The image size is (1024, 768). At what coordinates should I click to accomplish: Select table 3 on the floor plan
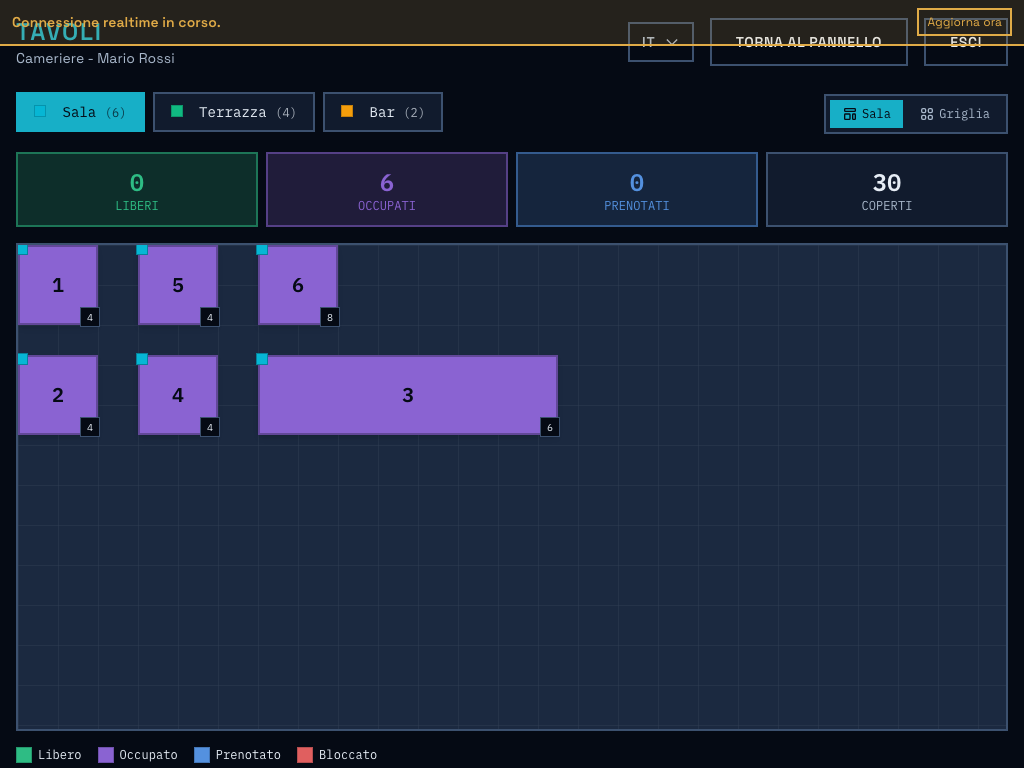pyautogui.click(x=408, y=395)
